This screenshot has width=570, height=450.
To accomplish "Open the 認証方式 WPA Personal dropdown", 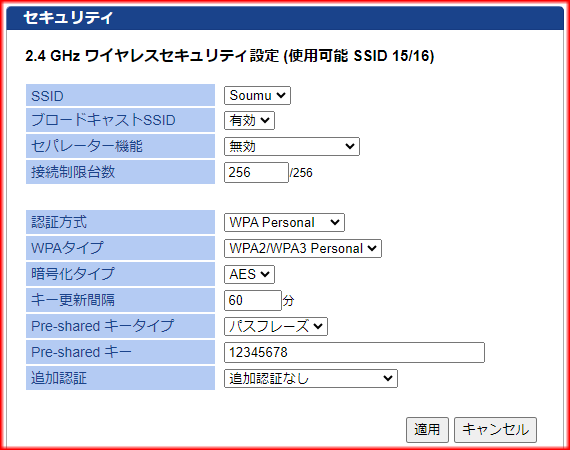I will coord(284,222).
